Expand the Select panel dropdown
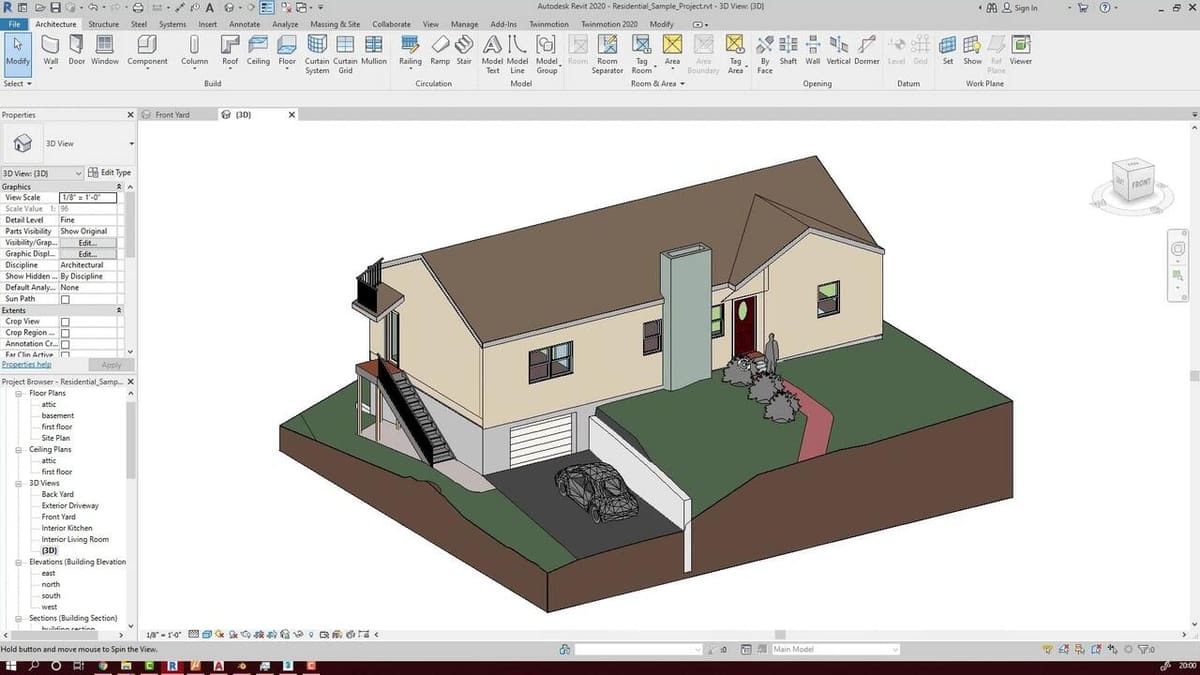Viewport: 1200px width, 675px height. [x=17, y=84]
